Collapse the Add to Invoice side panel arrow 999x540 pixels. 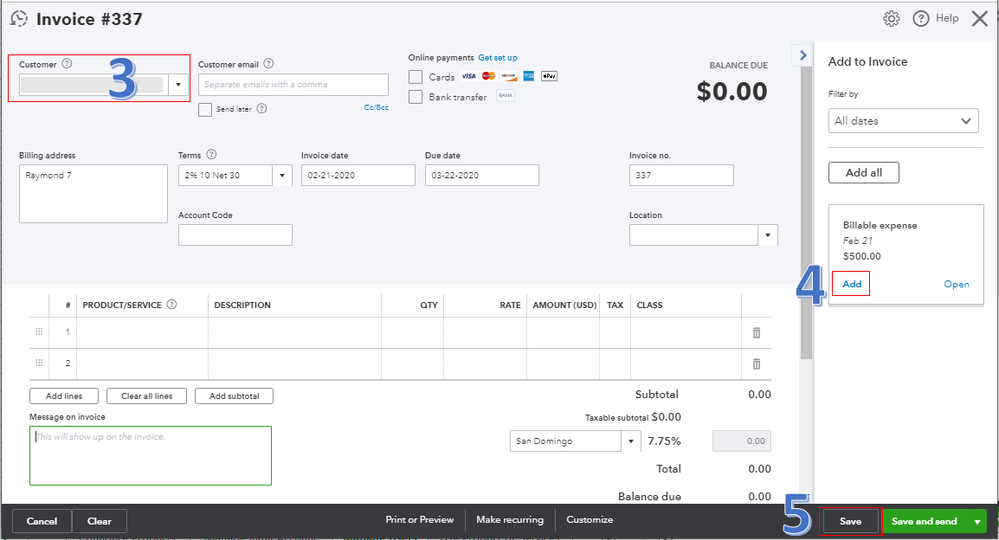coord(803,55)
